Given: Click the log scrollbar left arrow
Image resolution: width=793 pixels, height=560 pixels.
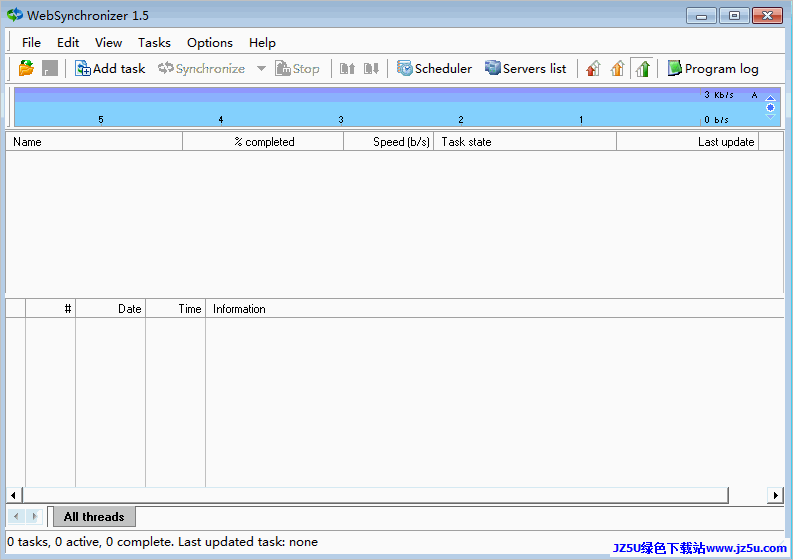Looking at the screenshot, I should tap(13, 495).
